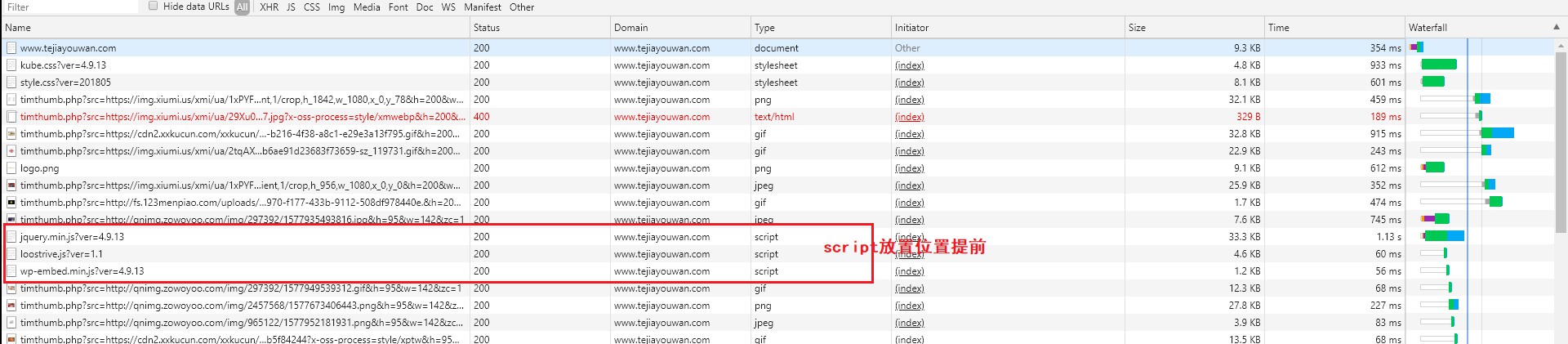The height and width of the screenshot is (344, 1568).
Task: Click file icon beside logo.png
Action: pos(11,168)
